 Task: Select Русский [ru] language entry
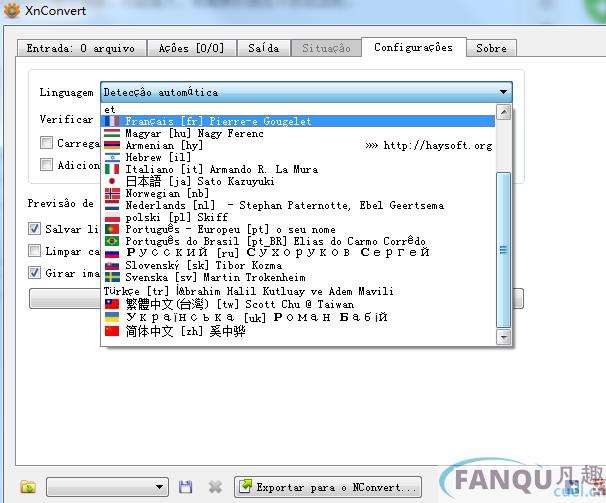tap(298, 253)
